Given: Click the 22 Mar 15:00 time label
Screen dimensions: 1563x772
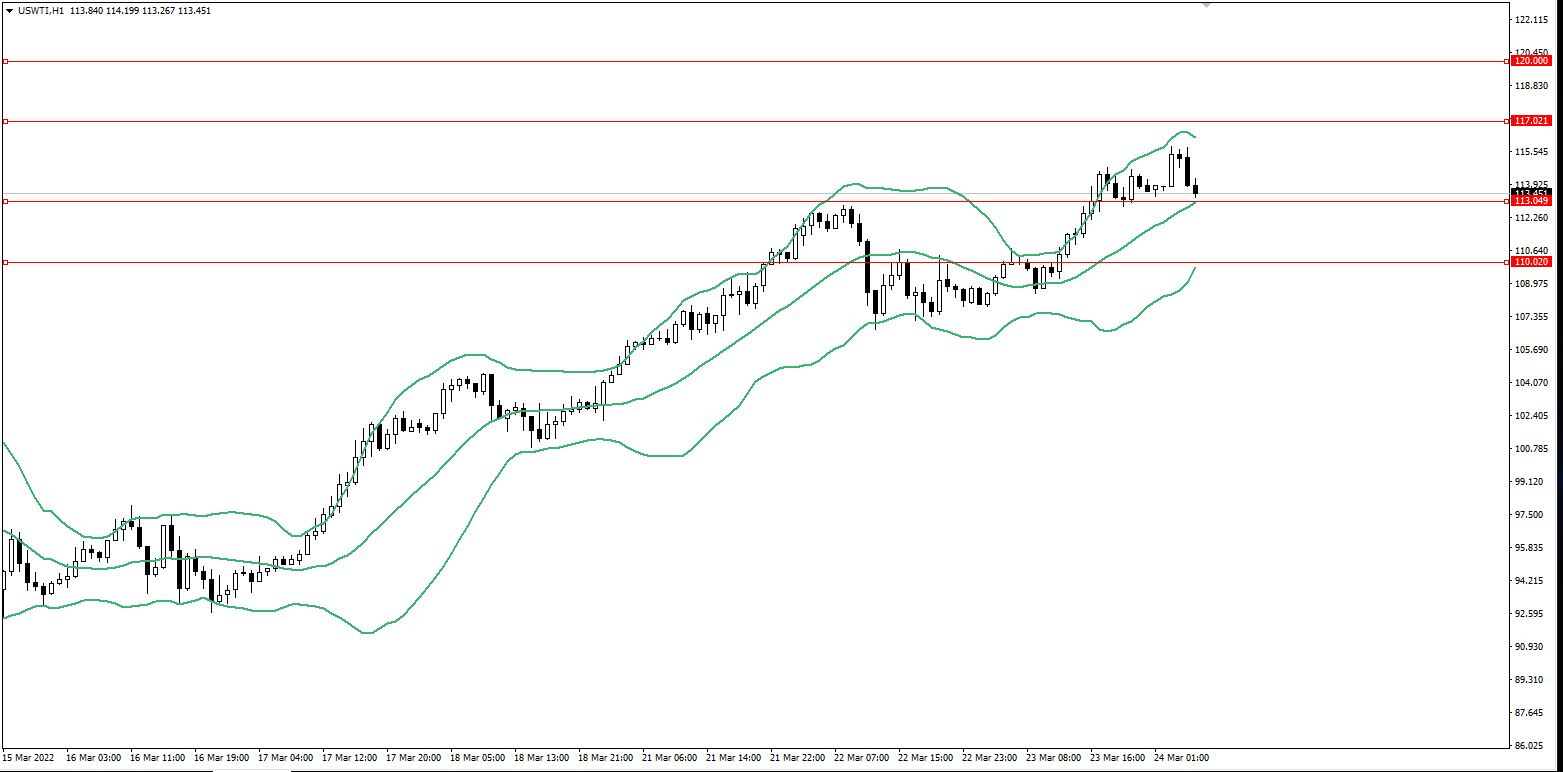Looking at the screenshot, I should 925,758.
